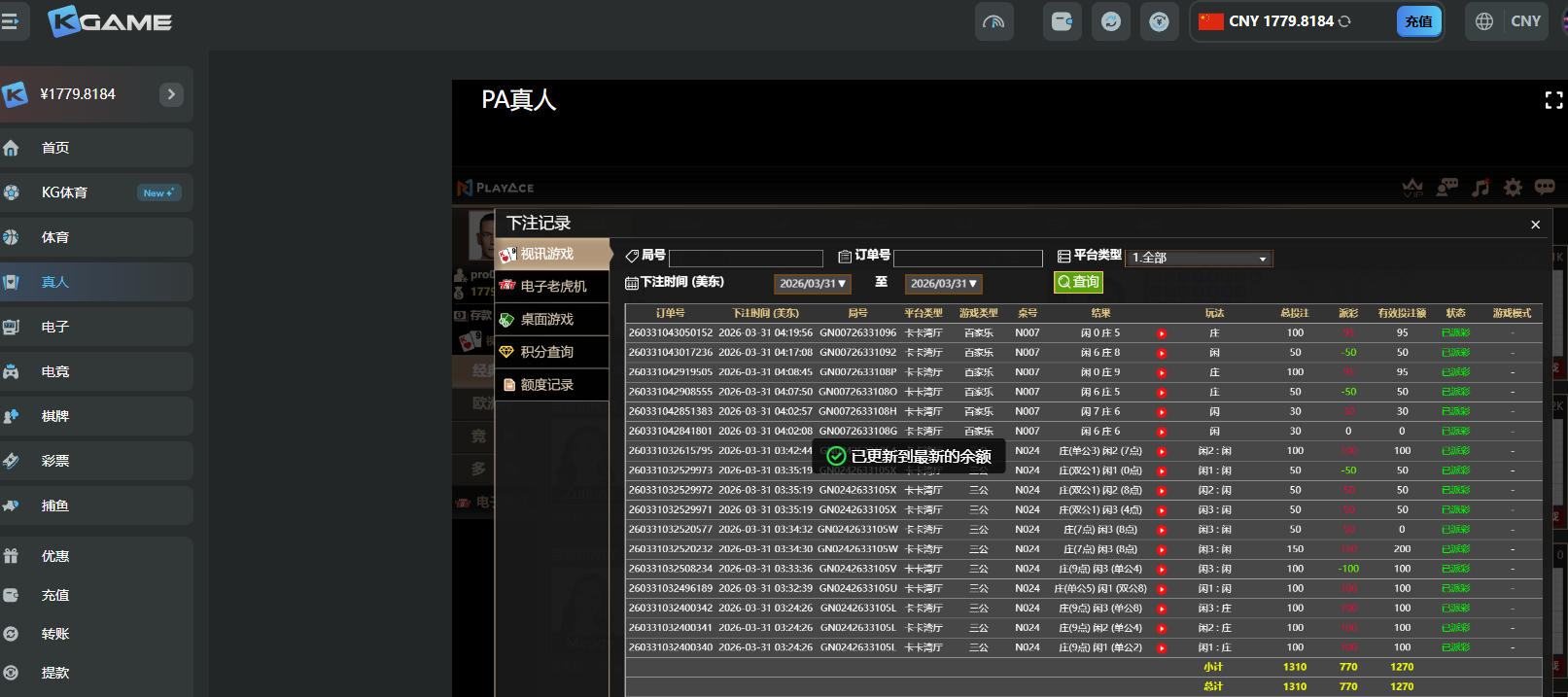Open the end date picker dropdown

click(x=944, y=284)
